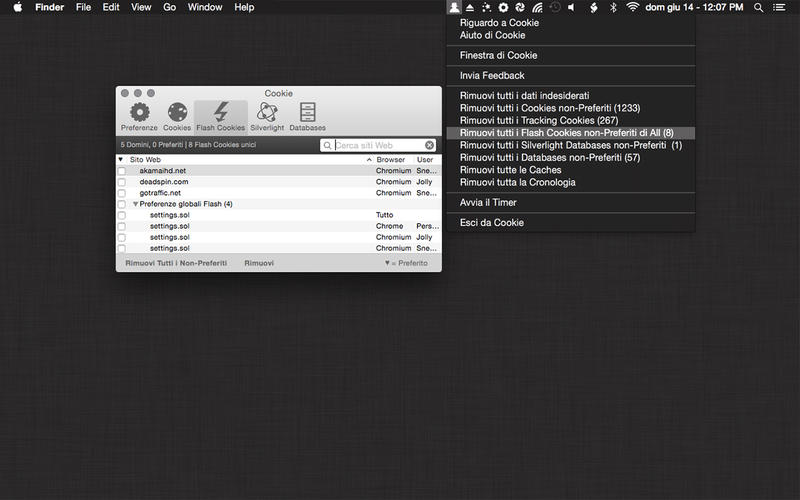Tick the checkbox for akamaihd.net
This screenshot has width=800, height=500.
pyautogui.click(x=122, y=171)
